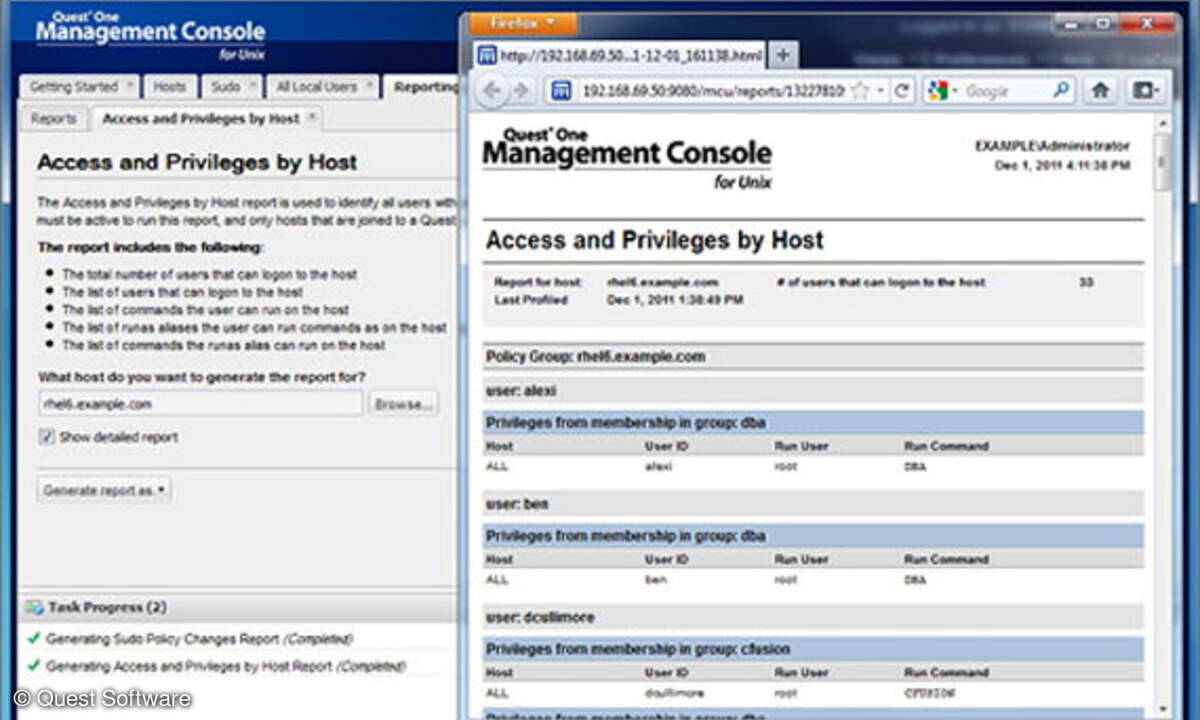Click the Task Progress icon
The height and width of the screenshot is (720, 1200).
click(x=35, y=607)
